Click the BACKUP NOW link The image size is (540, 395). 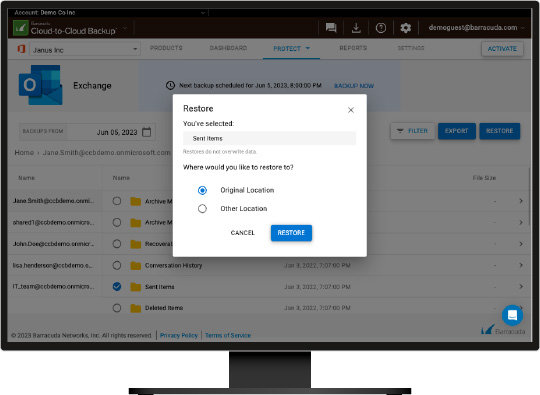click(x=354, y=86)
